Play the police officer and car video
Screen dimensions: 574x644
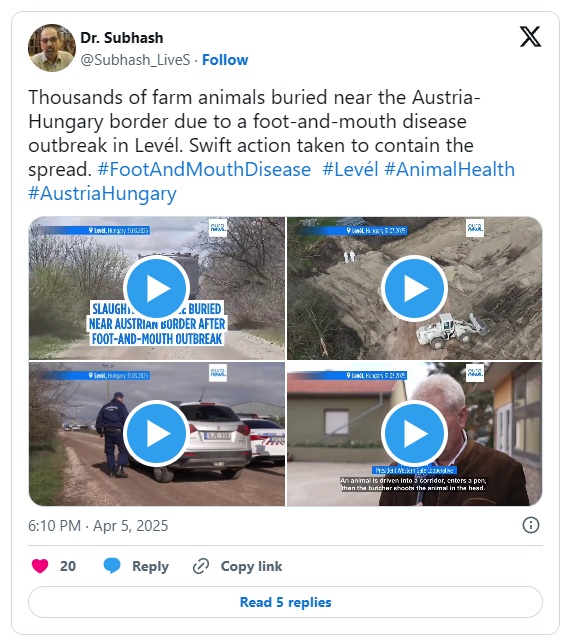click(x=156, y=433)
